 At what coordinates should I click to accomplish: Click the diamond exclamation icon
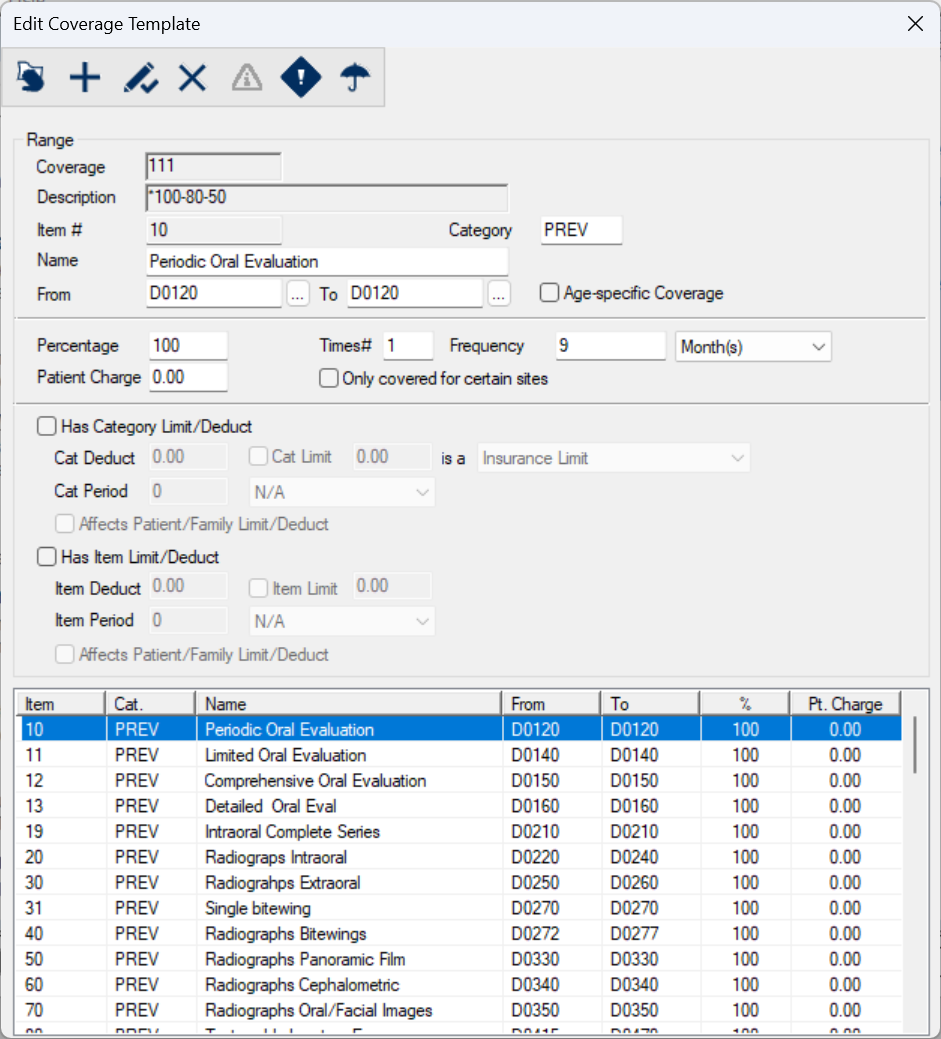point(301,77)
